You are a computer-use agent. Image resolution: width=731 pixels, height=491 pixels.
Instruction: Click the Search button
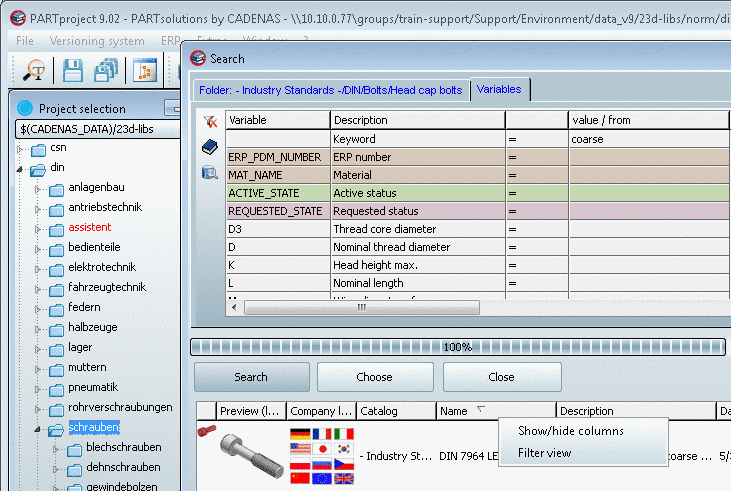point(252,377)
